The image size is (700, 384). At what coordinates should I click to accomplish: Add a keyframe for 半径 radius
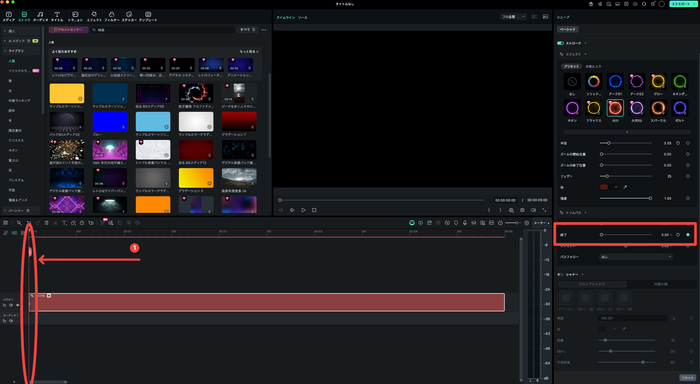(x=688, y=143)
